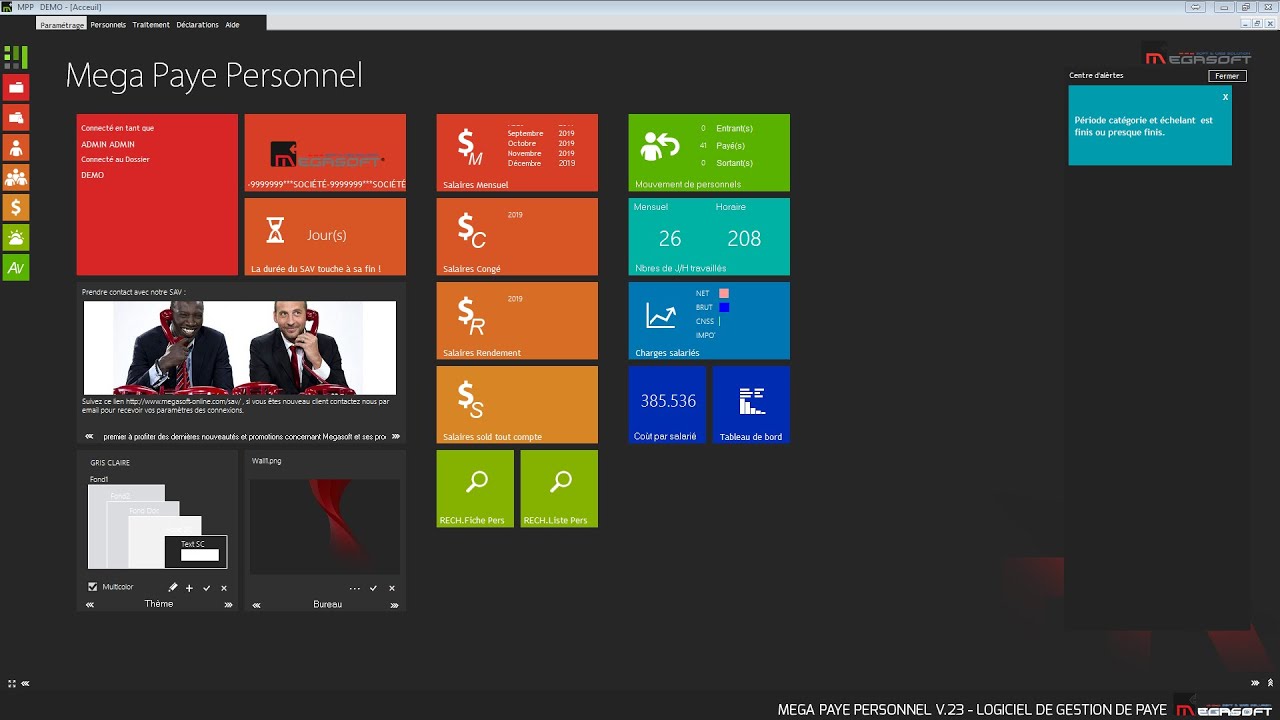
Task: Open the group of people sidebar icon
Action: pyautogui.click(x=16, y=177)
